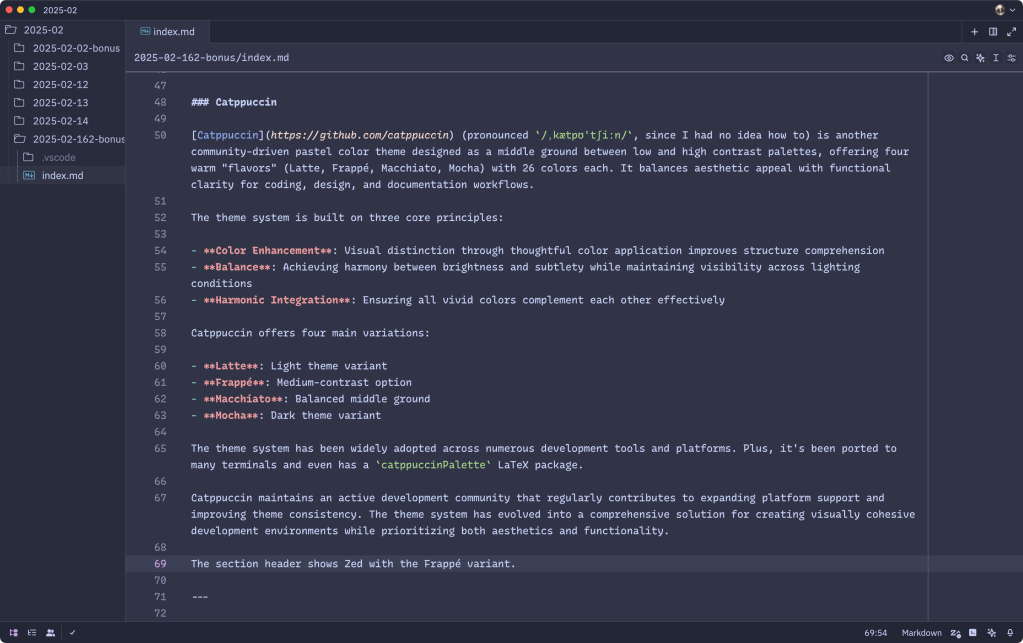The width and height of the screenshot is (1023, 643).
Task: Split the editor pane
Action: pyautogui.click(x=993, y=32)
